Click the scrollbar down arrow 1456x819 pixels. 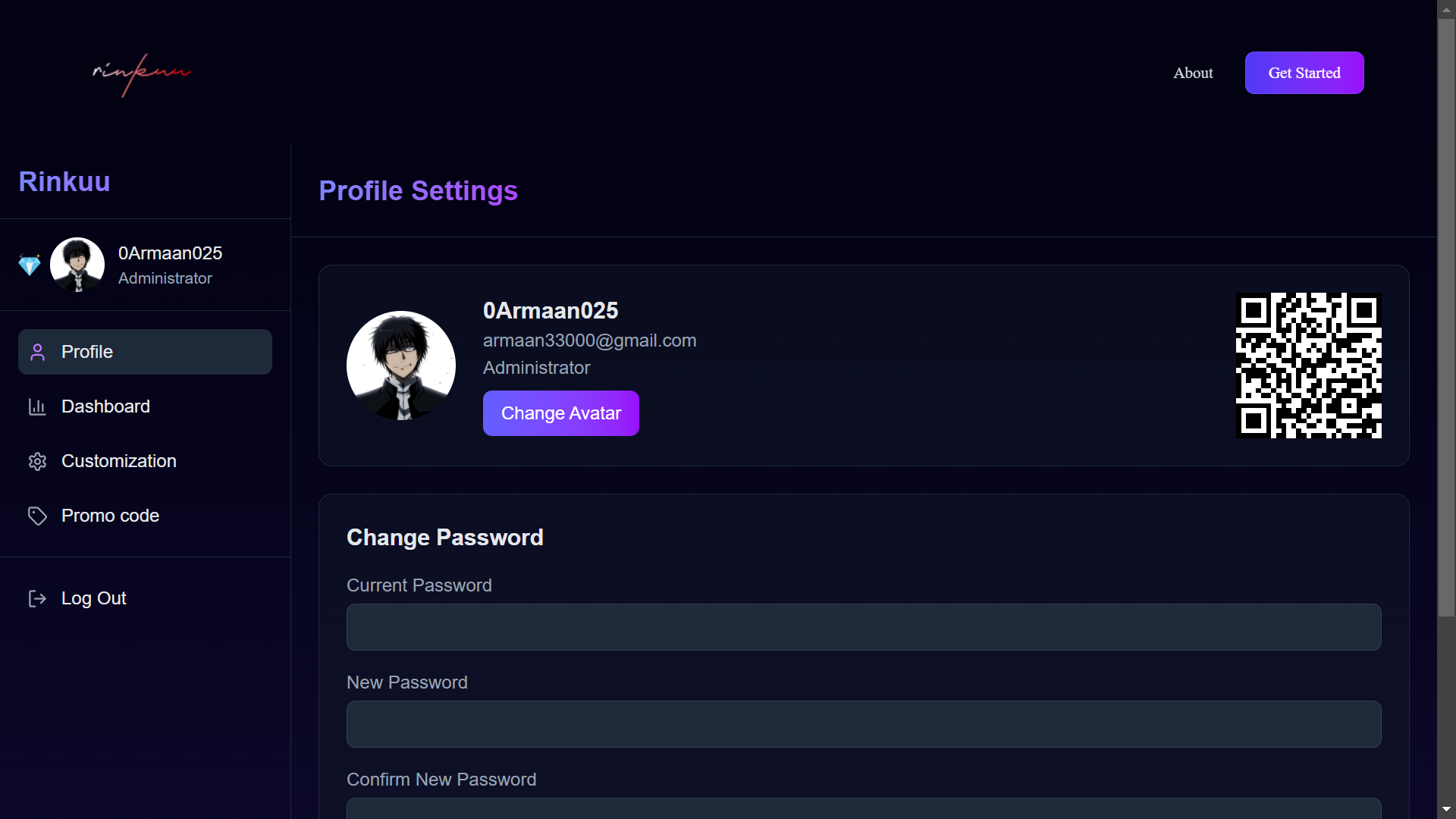point(1446,809)
